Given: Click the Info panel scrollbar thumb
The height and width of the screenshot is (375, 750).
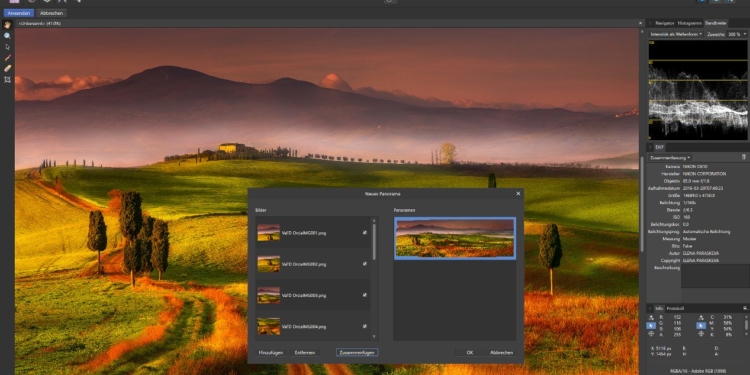Looking at the screenshot, I should [x=746, y=325].
